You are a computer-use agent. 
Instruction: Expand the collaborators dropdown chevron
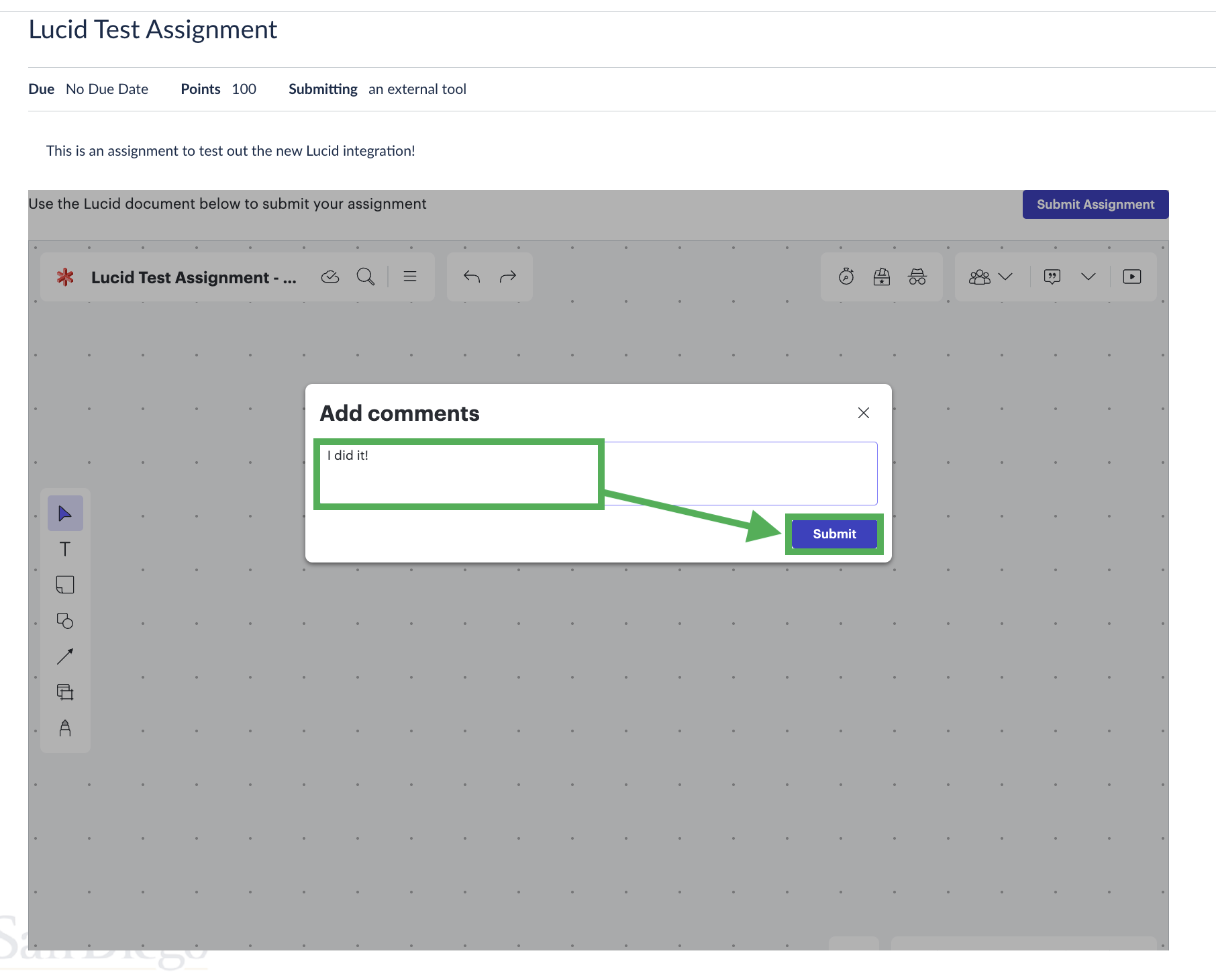pyautogui.click(x=1005, y=277)
